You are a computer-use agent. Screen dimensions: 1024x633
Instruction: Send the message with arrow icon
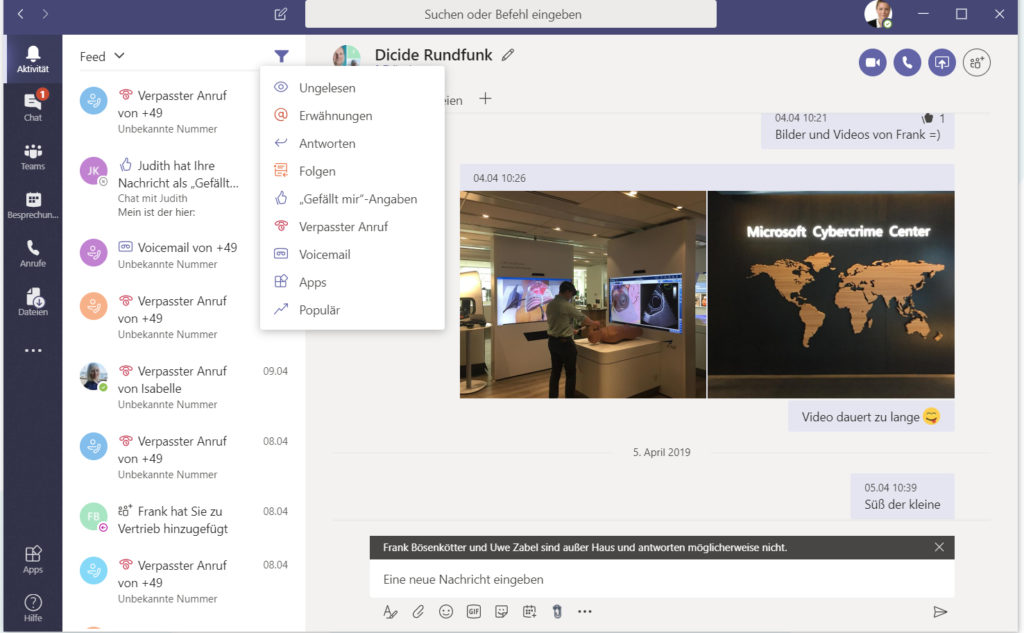coord(940,611)
